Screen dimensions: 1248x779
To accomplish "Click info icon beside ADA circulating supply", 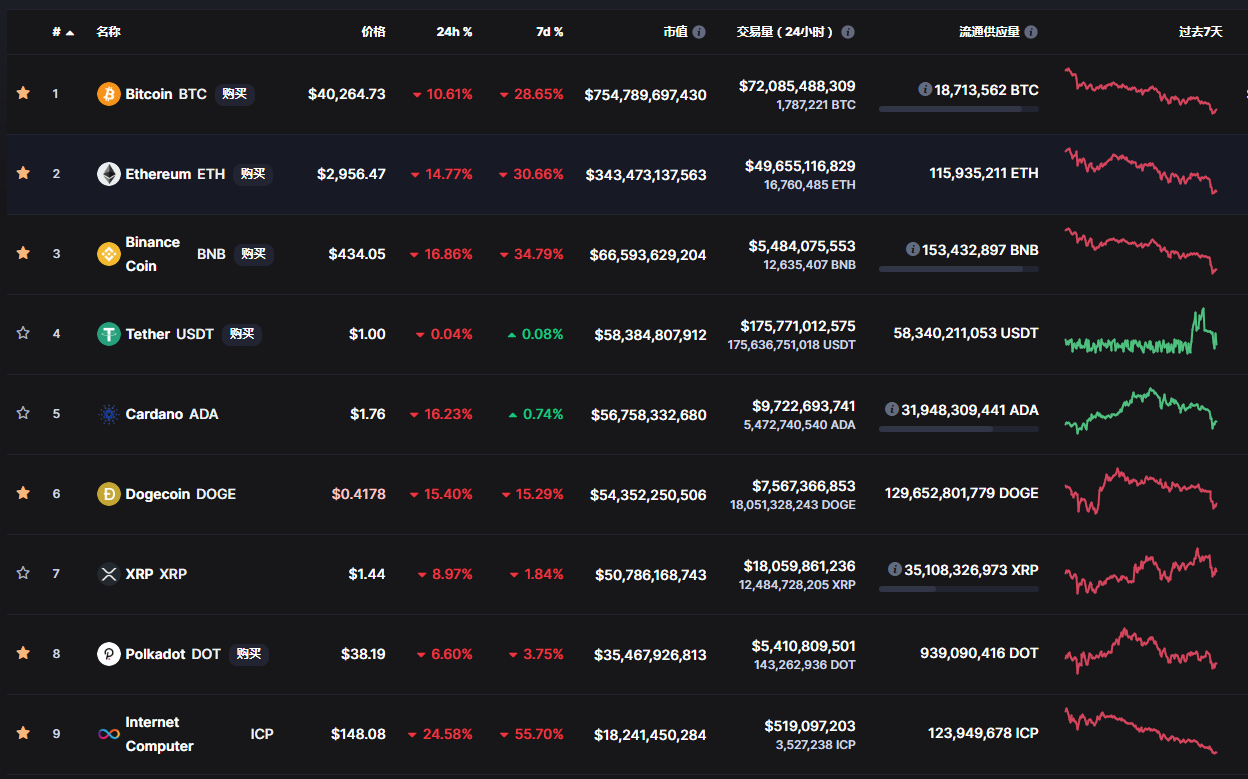I will (891, 409).
